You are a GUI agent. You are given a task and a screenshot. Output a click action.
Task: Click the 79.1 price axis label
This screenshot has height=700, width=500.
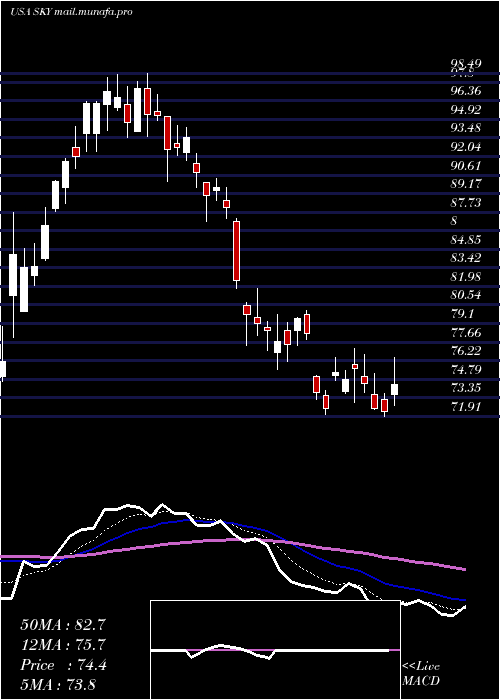point(462,313)
